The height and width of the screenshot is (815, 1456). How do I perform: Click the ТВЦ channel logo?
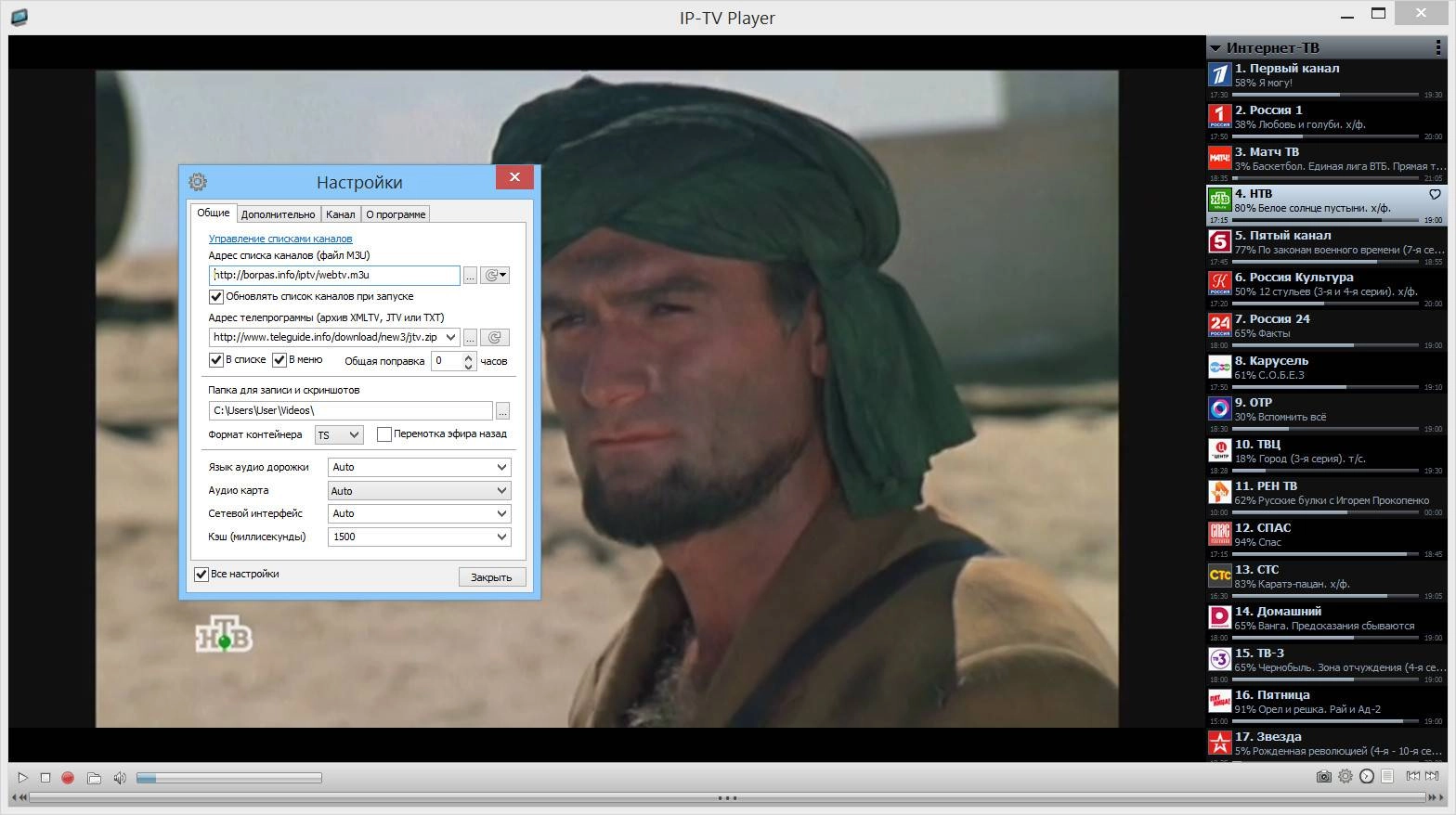1219,450
